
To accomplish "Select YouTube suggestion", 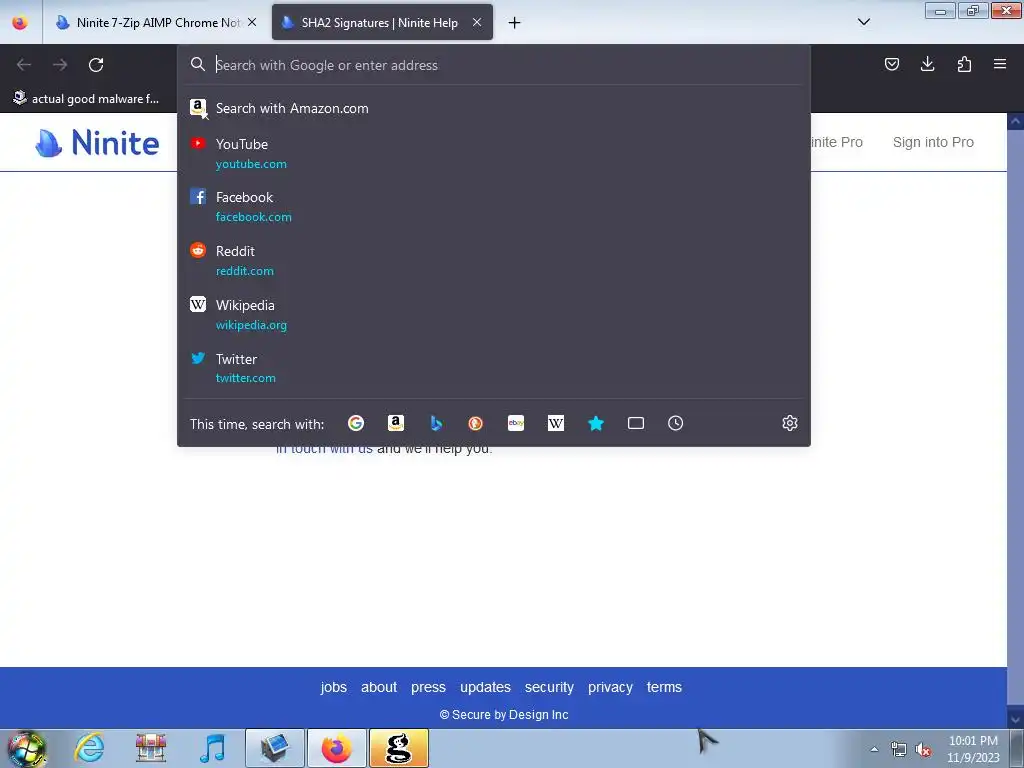I will click(494, 153).
